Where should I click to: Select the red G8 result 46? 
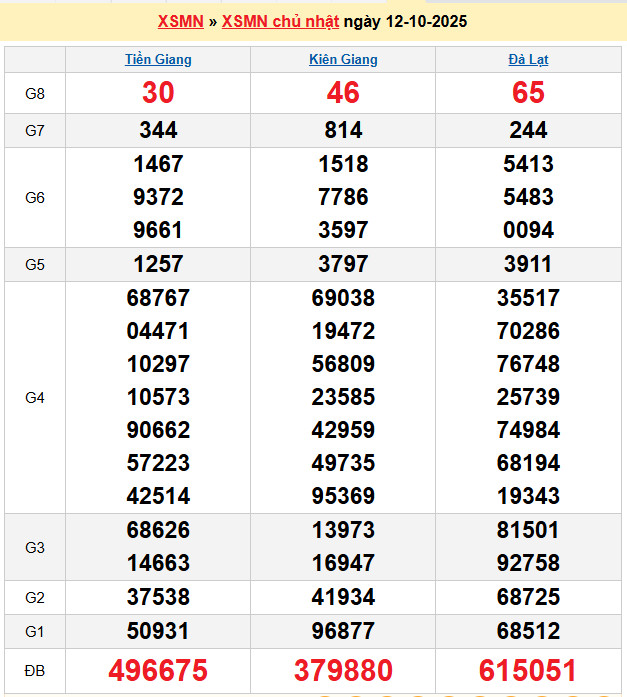coord(343,93)
